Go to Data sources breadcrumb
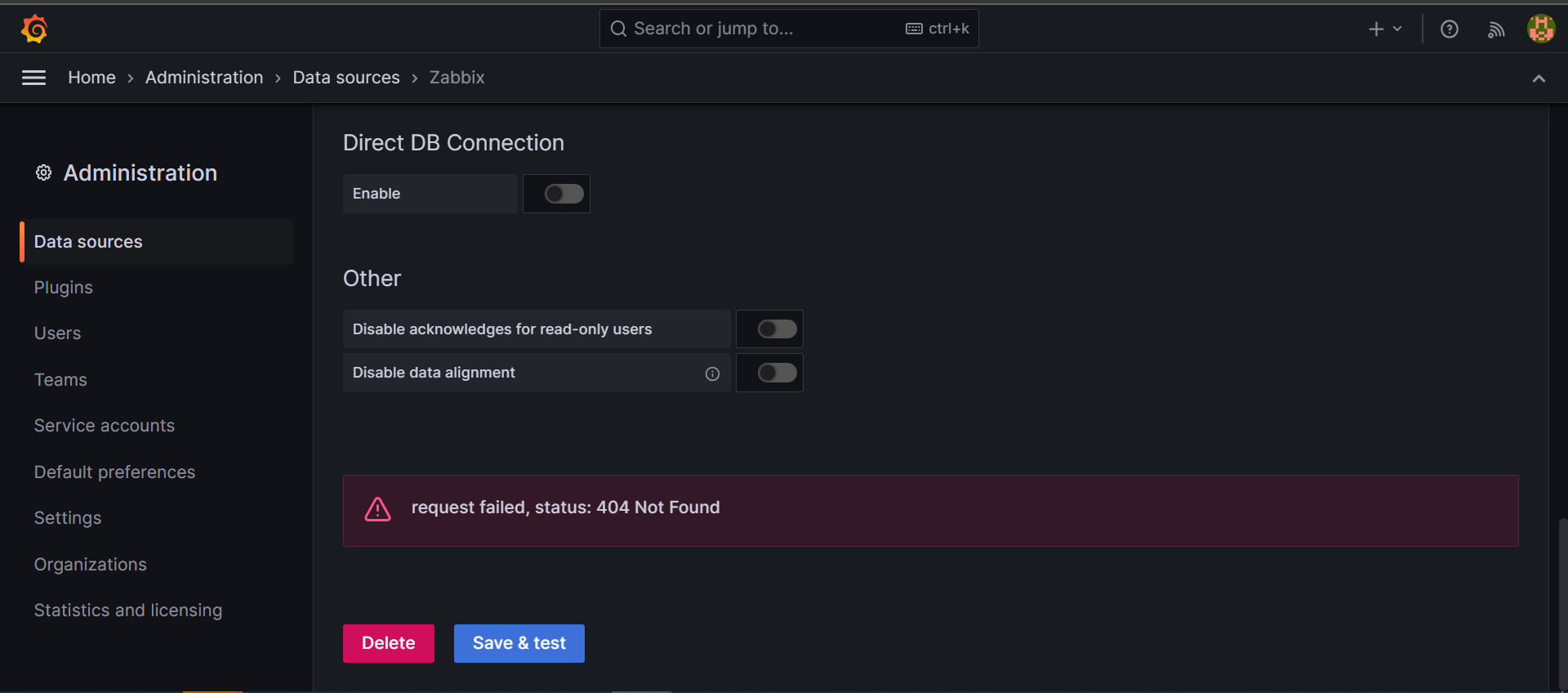 346,78
